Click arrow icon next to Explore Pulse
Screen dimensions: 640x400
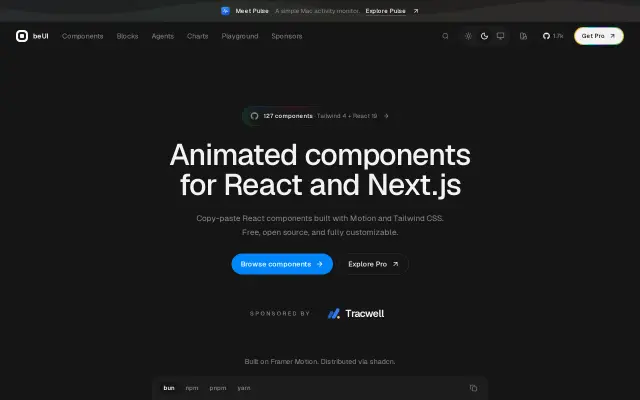click(x=416, y=11)
